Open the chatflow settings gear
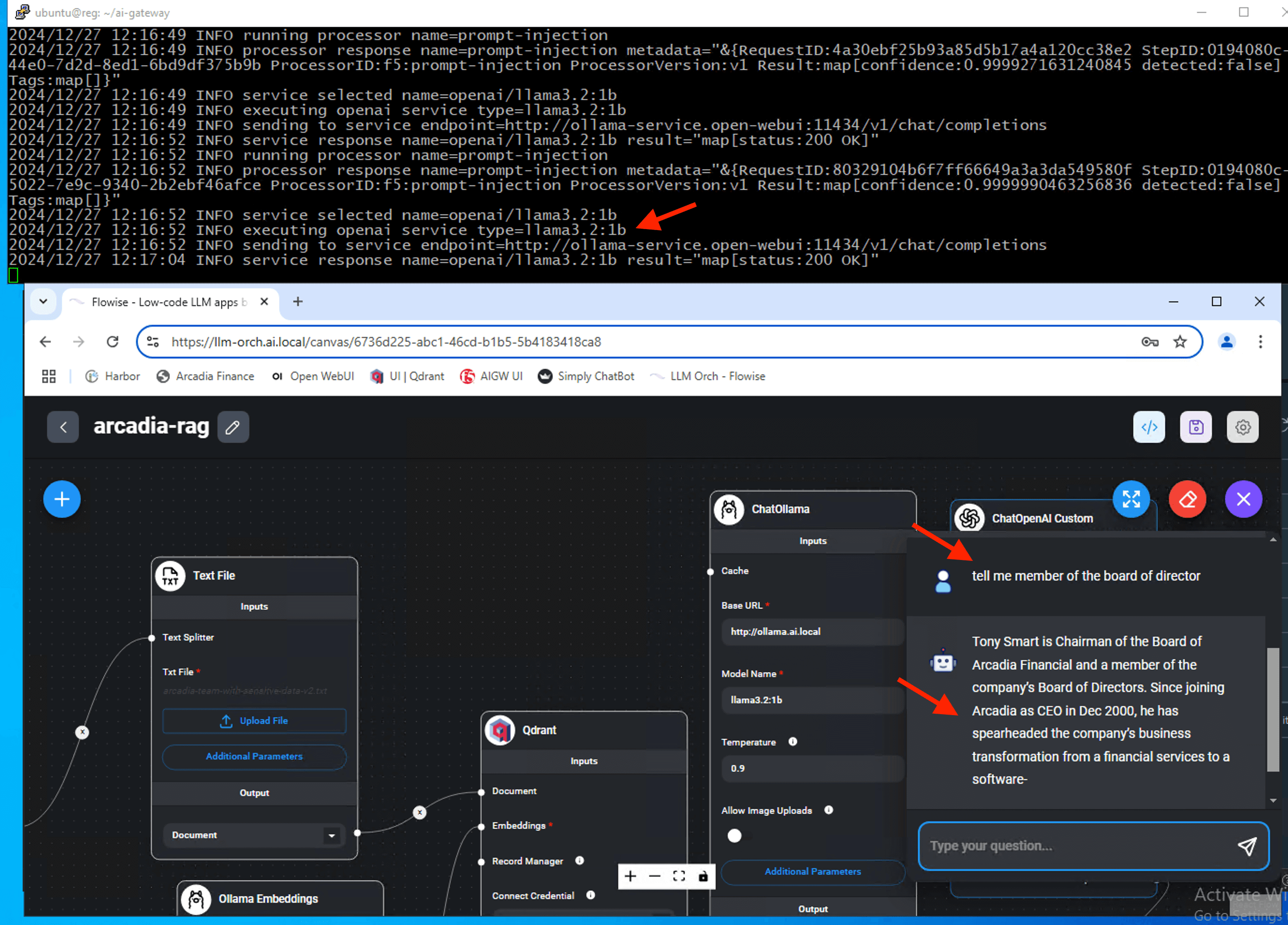Screen dimensions: 1288x925 (x=1243, y=427)
